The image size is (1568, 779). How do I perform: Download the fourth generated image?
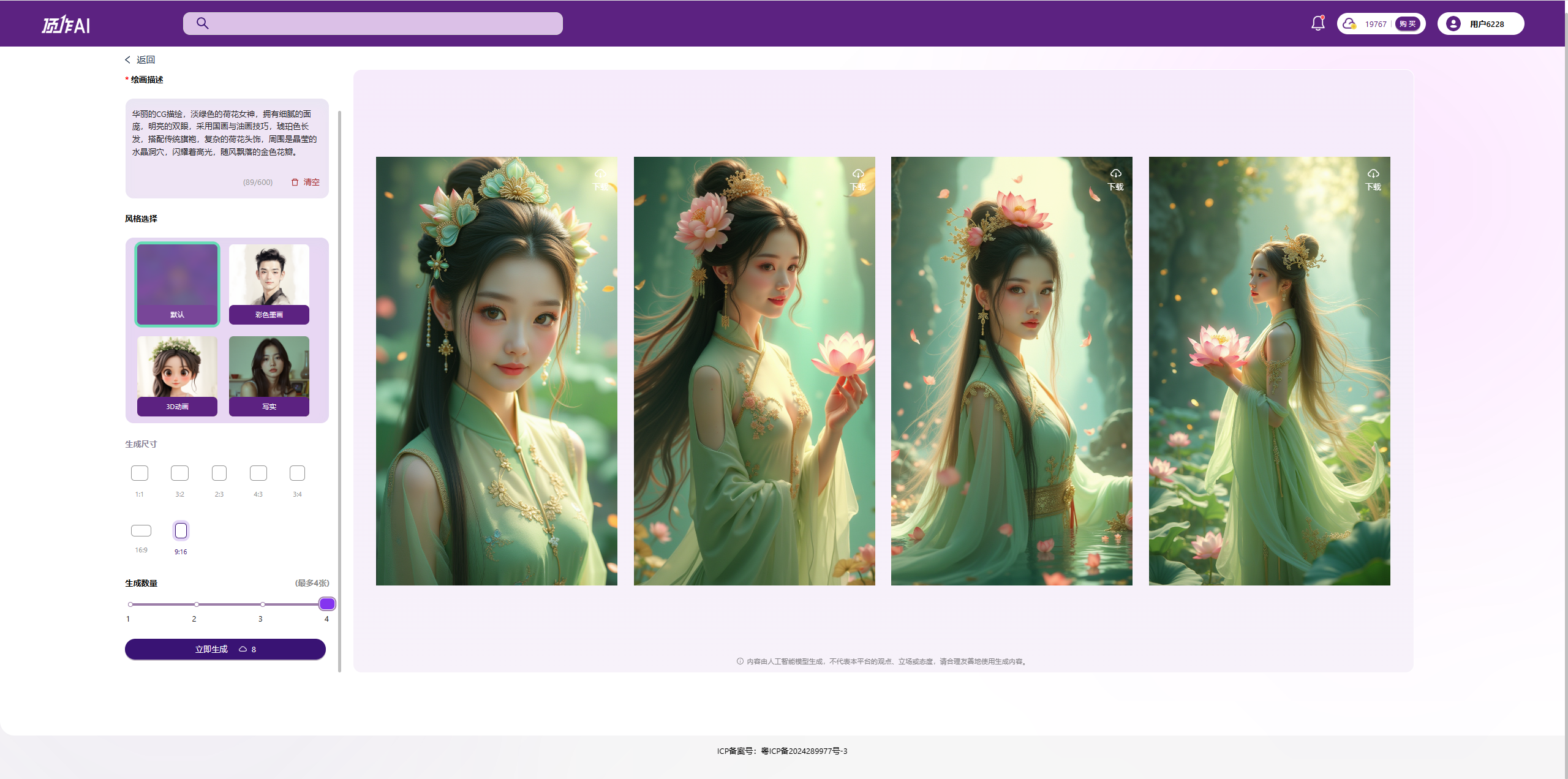coord(1373,179)
